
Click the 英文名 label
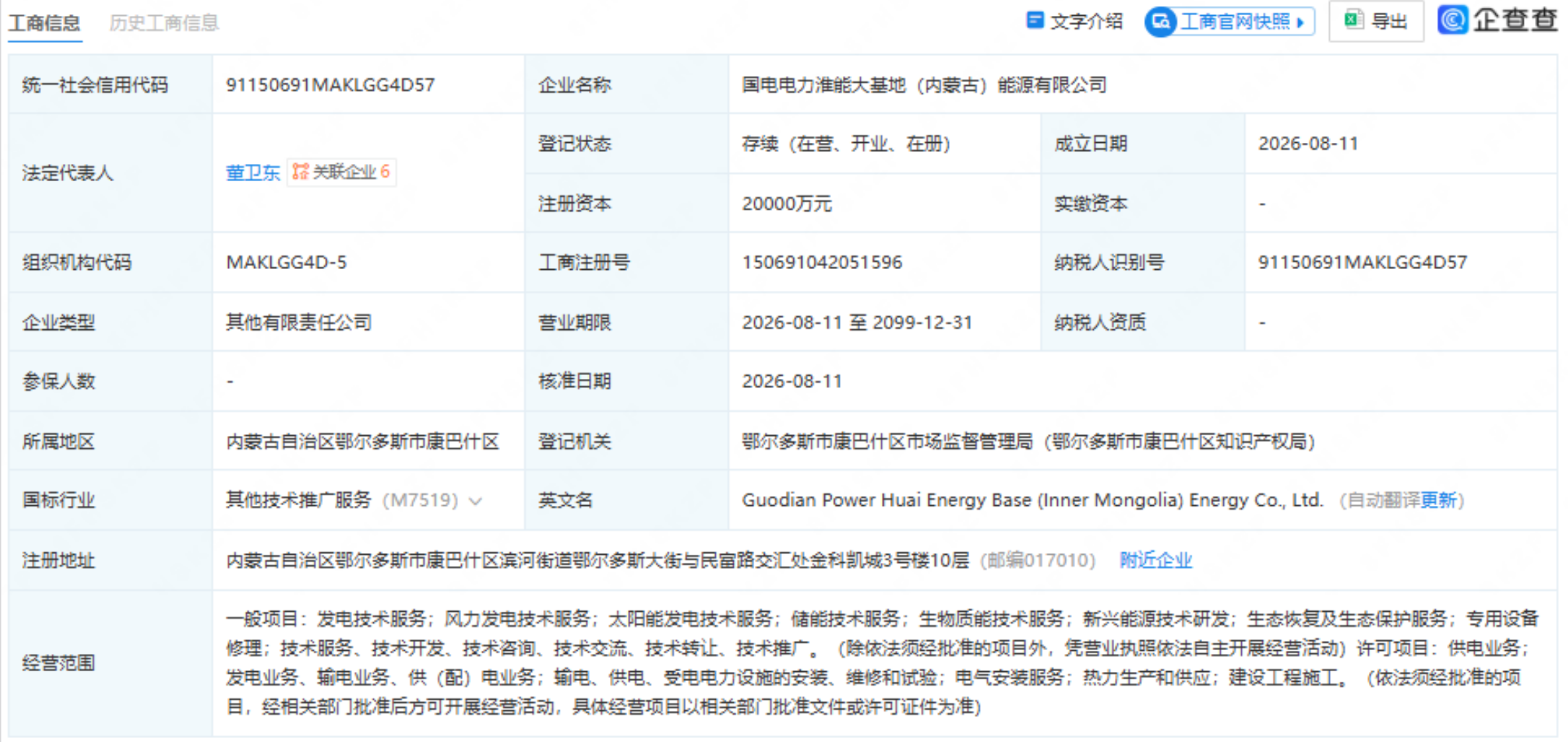565,501
